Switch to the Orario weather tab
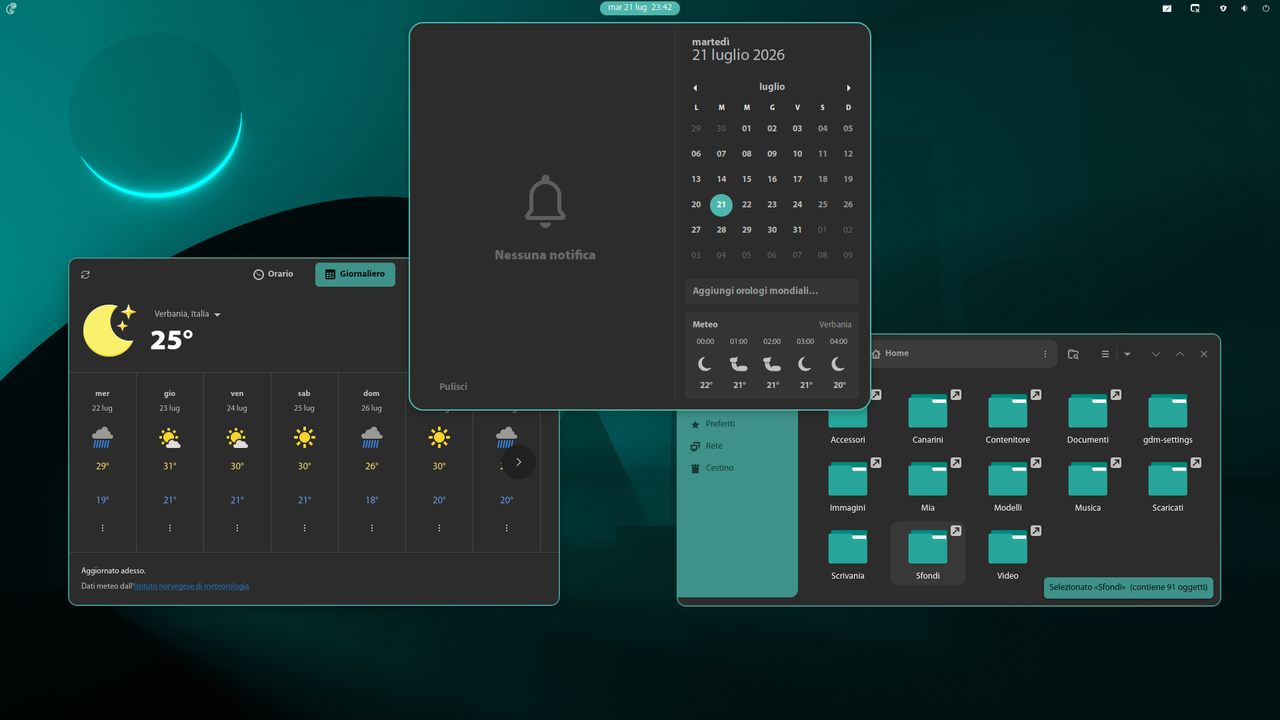 click(x=274, y=274)
